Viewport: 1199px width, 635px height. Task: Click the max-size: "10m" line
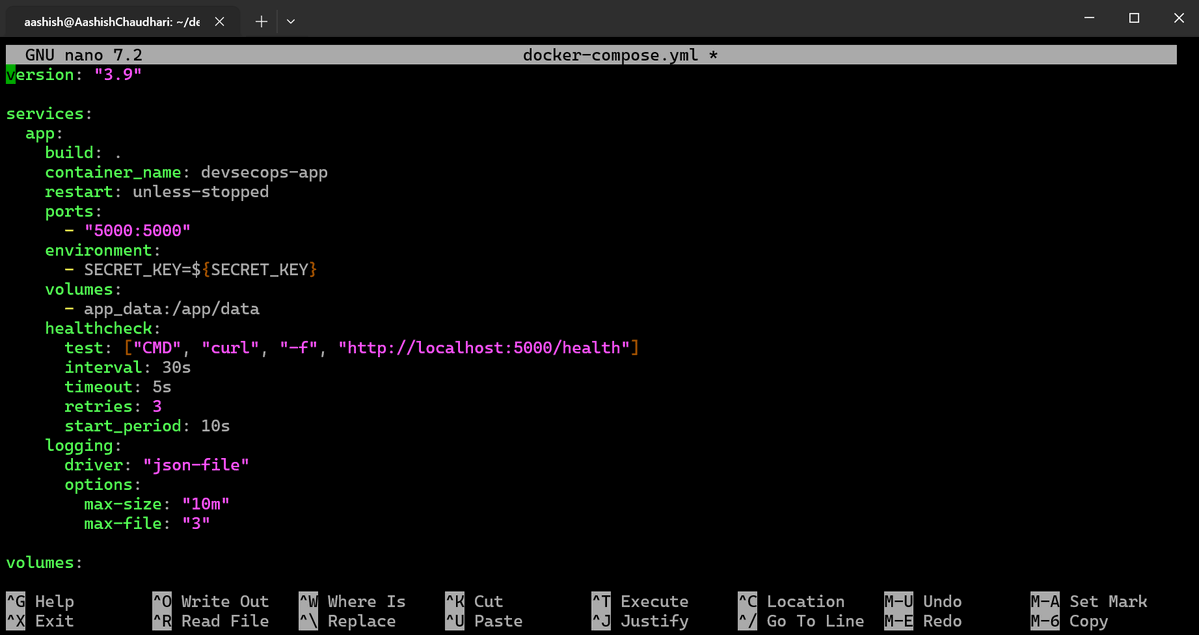click(157, 504)
